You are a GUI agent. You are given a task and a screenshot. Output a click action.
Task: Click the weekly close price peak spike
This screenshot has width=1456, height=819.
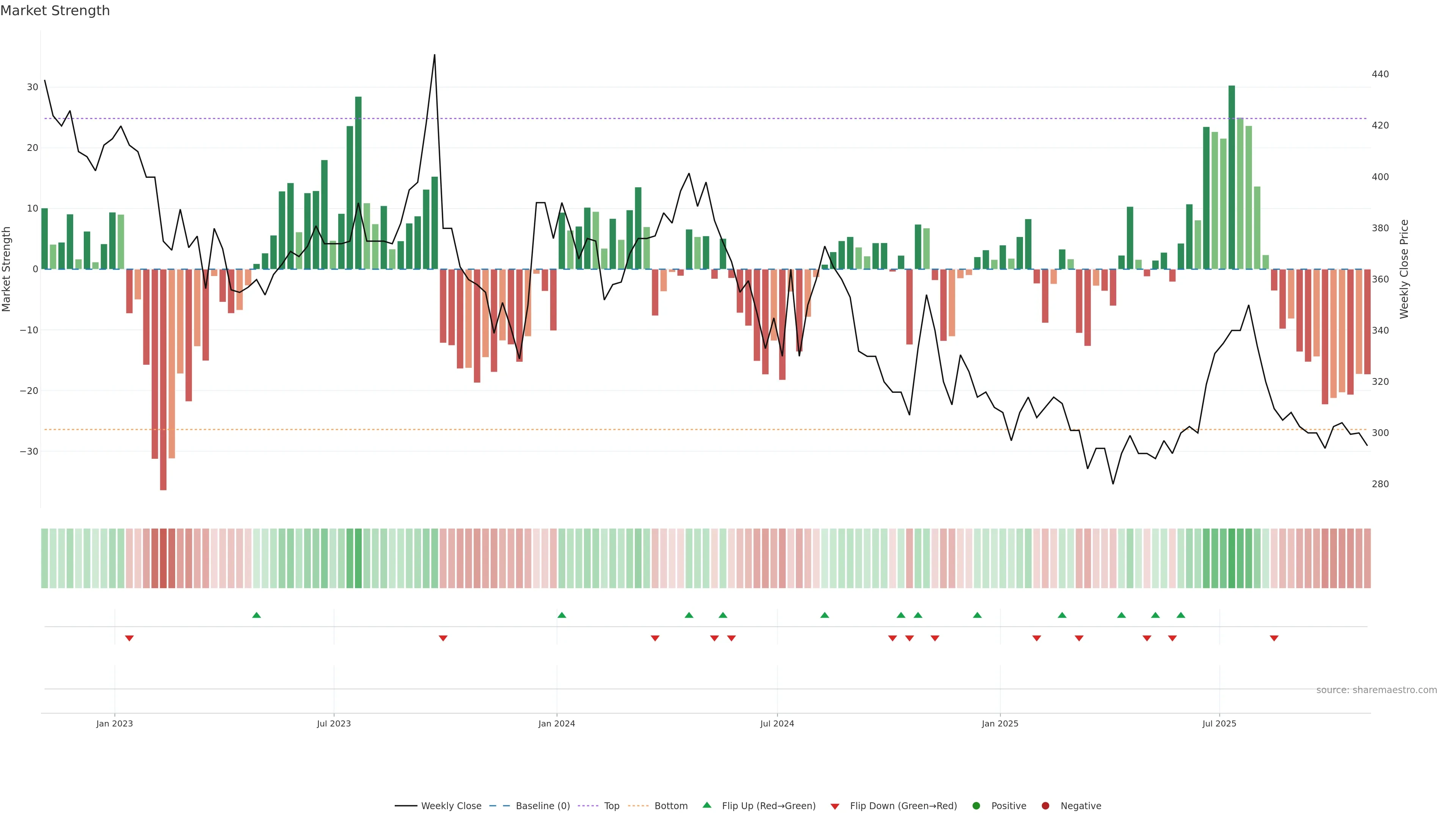click(x=434, y=56)
